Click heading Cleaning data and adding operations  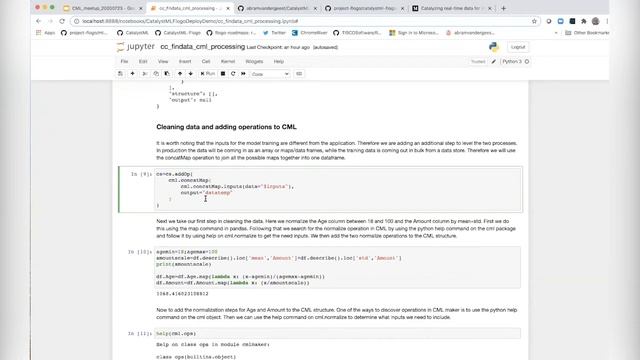pos(227,127)
